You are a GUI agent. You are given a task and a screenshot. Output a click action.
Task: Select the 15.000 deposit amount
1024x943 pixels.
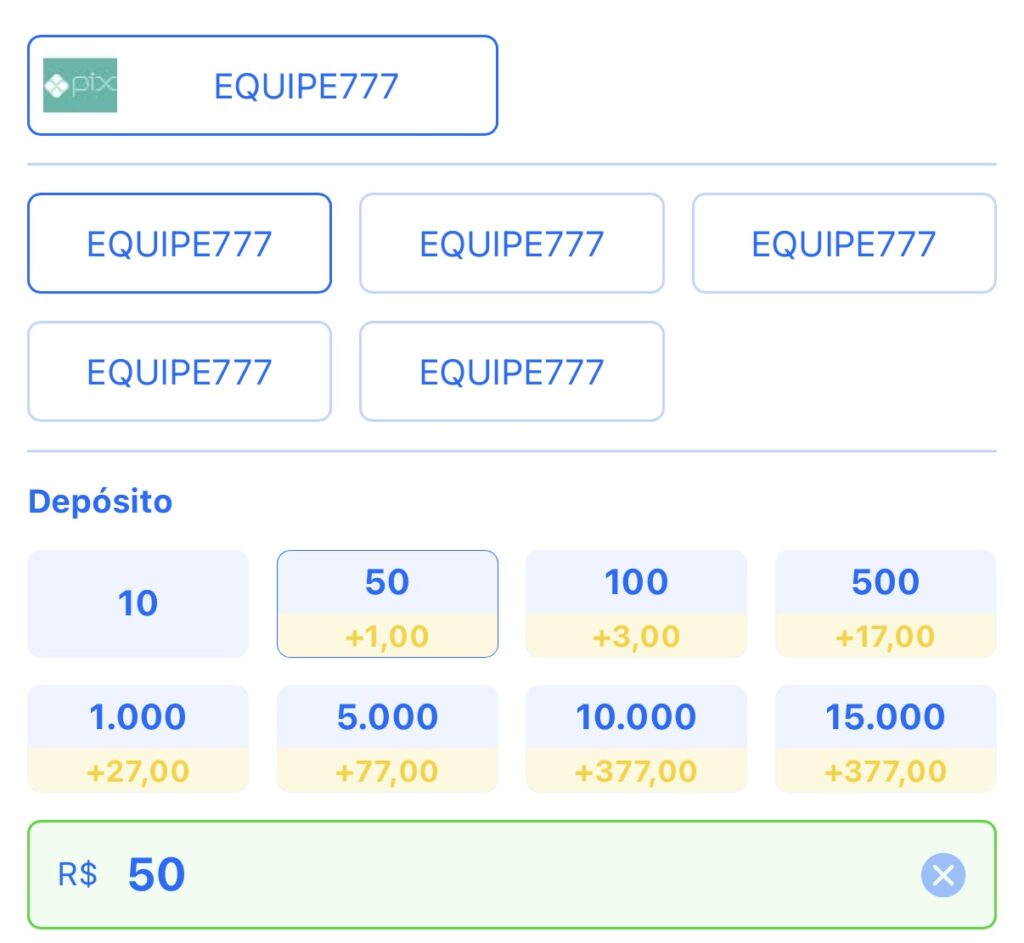click(x=886, y=739)
